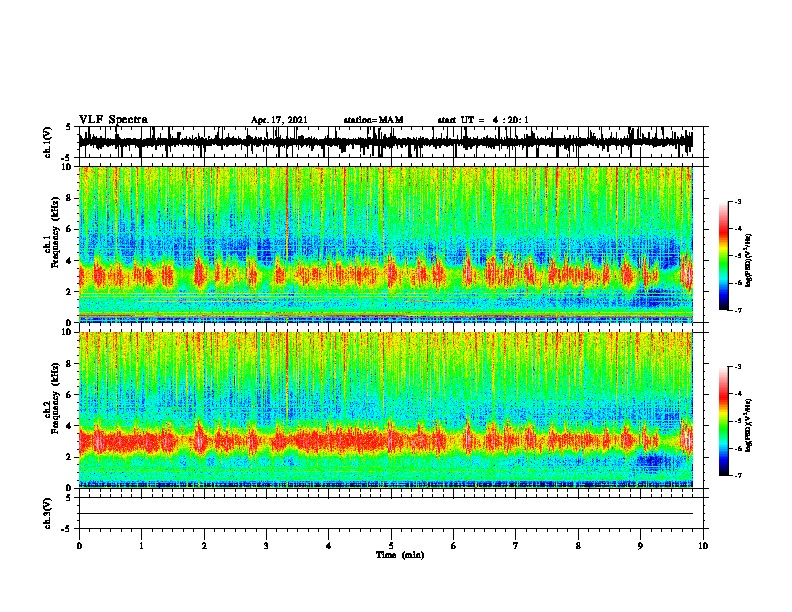The width and height of the screenshot is (792, 612).
Task: Click the ch.1 spectrogram plot area
Action: coord(391,244)
